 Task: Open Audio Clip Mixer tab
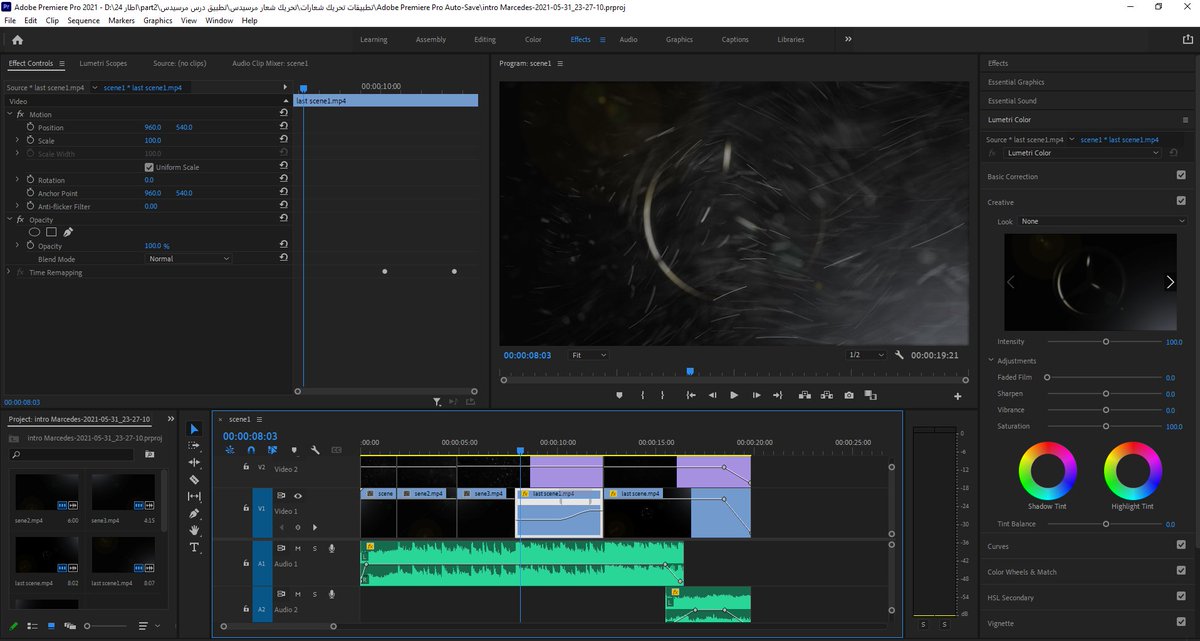[270, 63]
